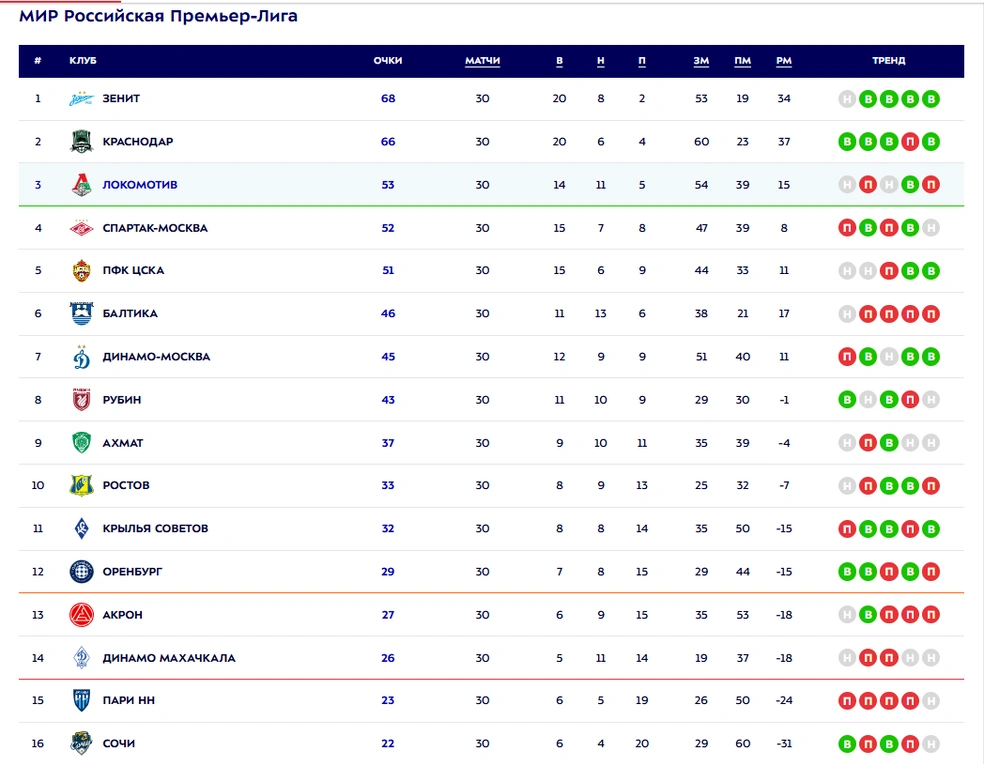The width and height of the screenshot is (984, 764).
Task: Click the Dinamo Makhachkala club logo
Action: pos(82,658)
